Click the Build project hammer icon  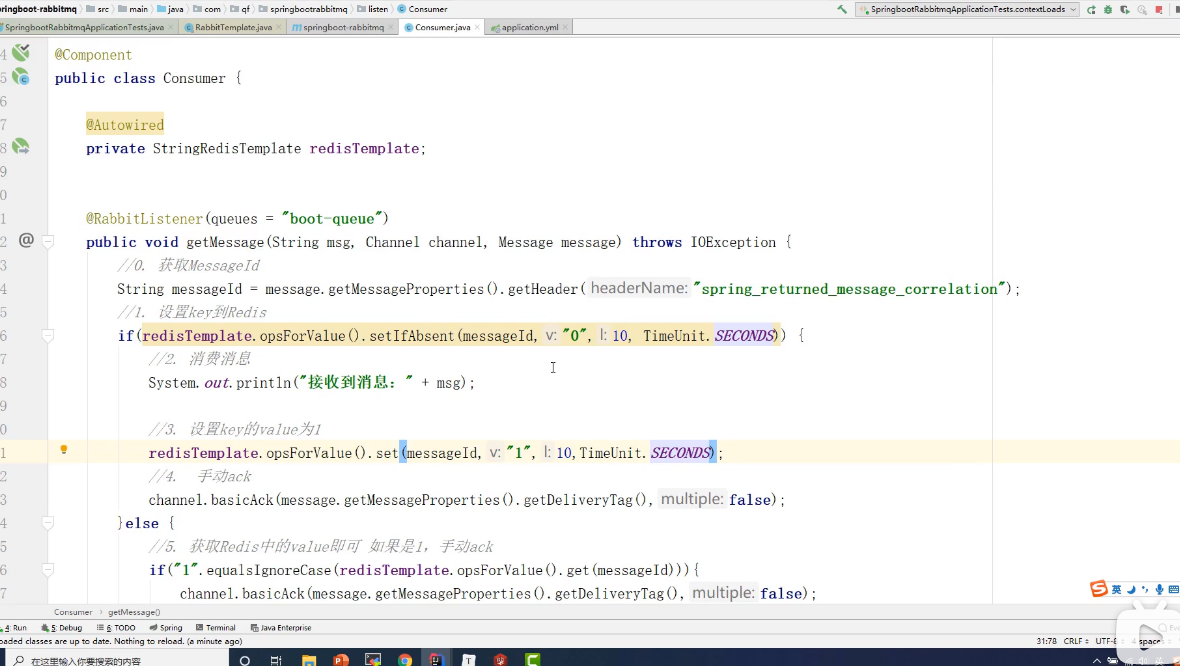pos(843,9)
